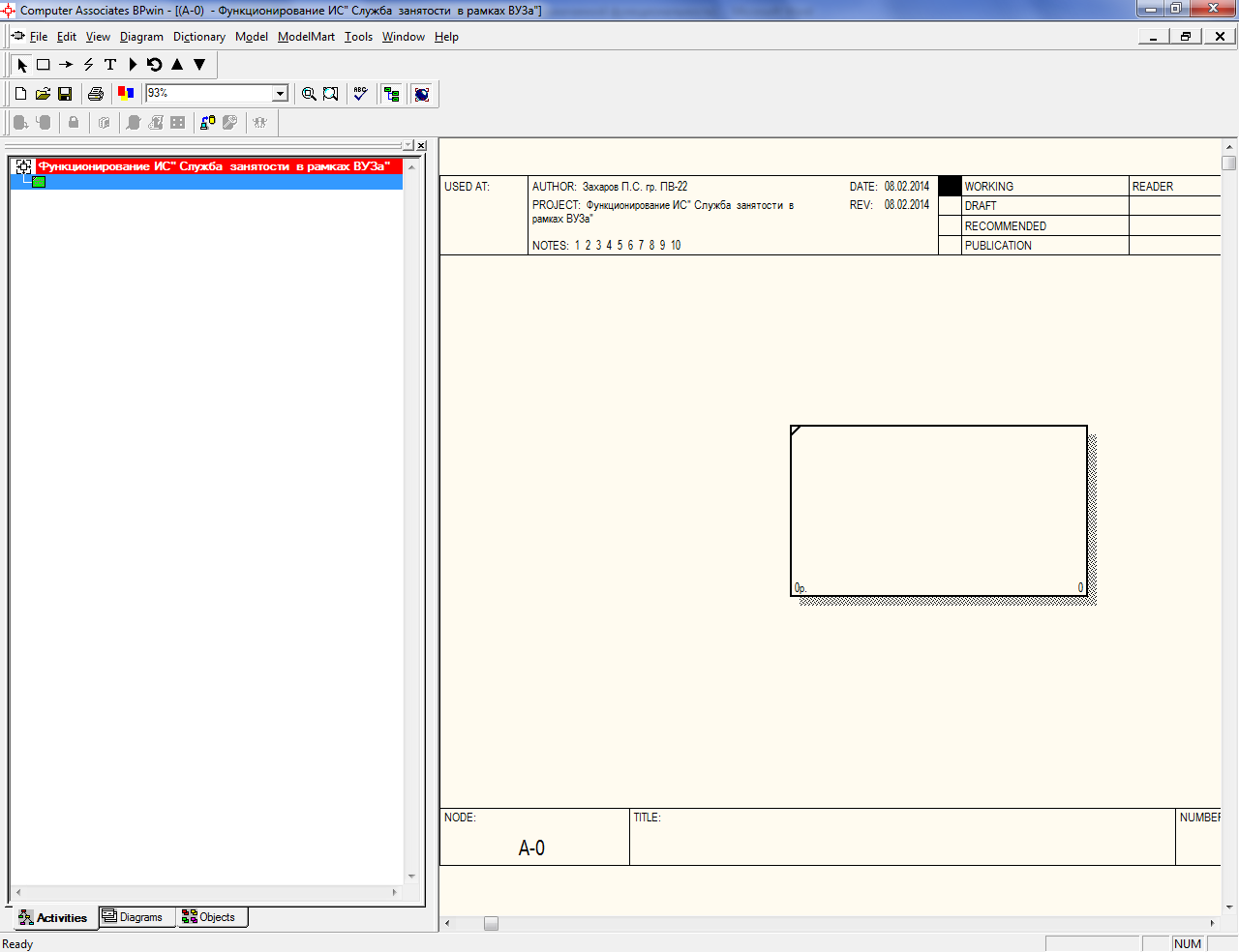This screenshot has height=952, width=1239.
Task: Open the View menu
Action: click(x=98, y=37)
